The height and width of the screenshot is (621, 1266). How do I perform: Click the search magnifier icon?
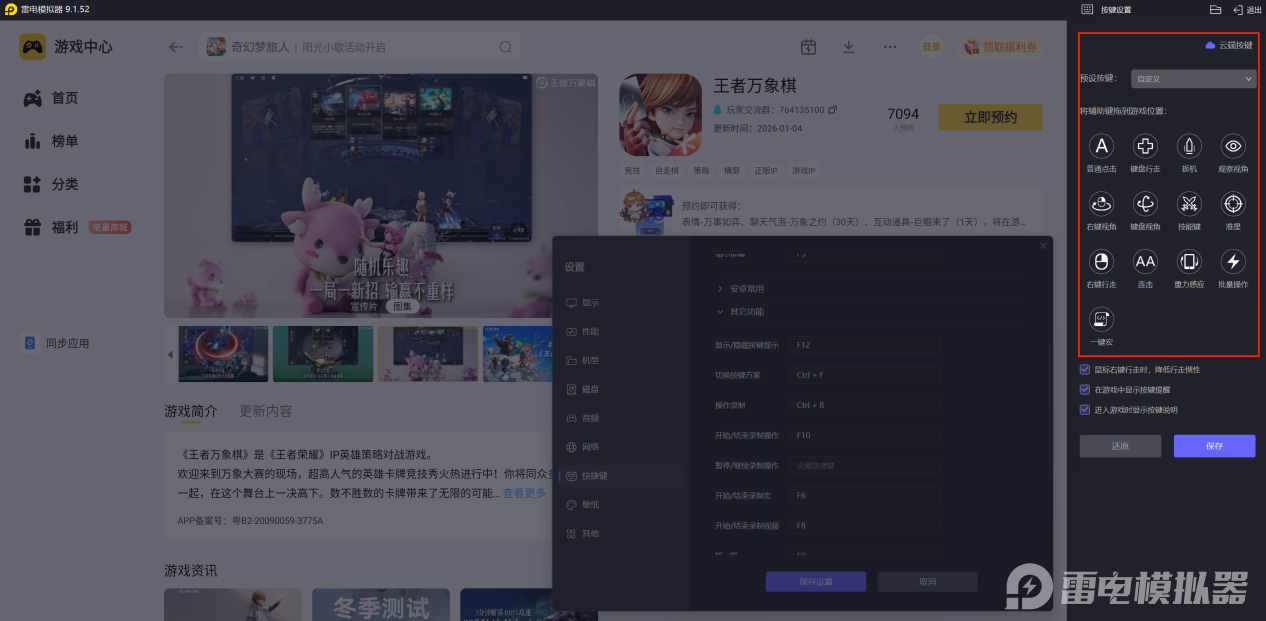[506, 47]
